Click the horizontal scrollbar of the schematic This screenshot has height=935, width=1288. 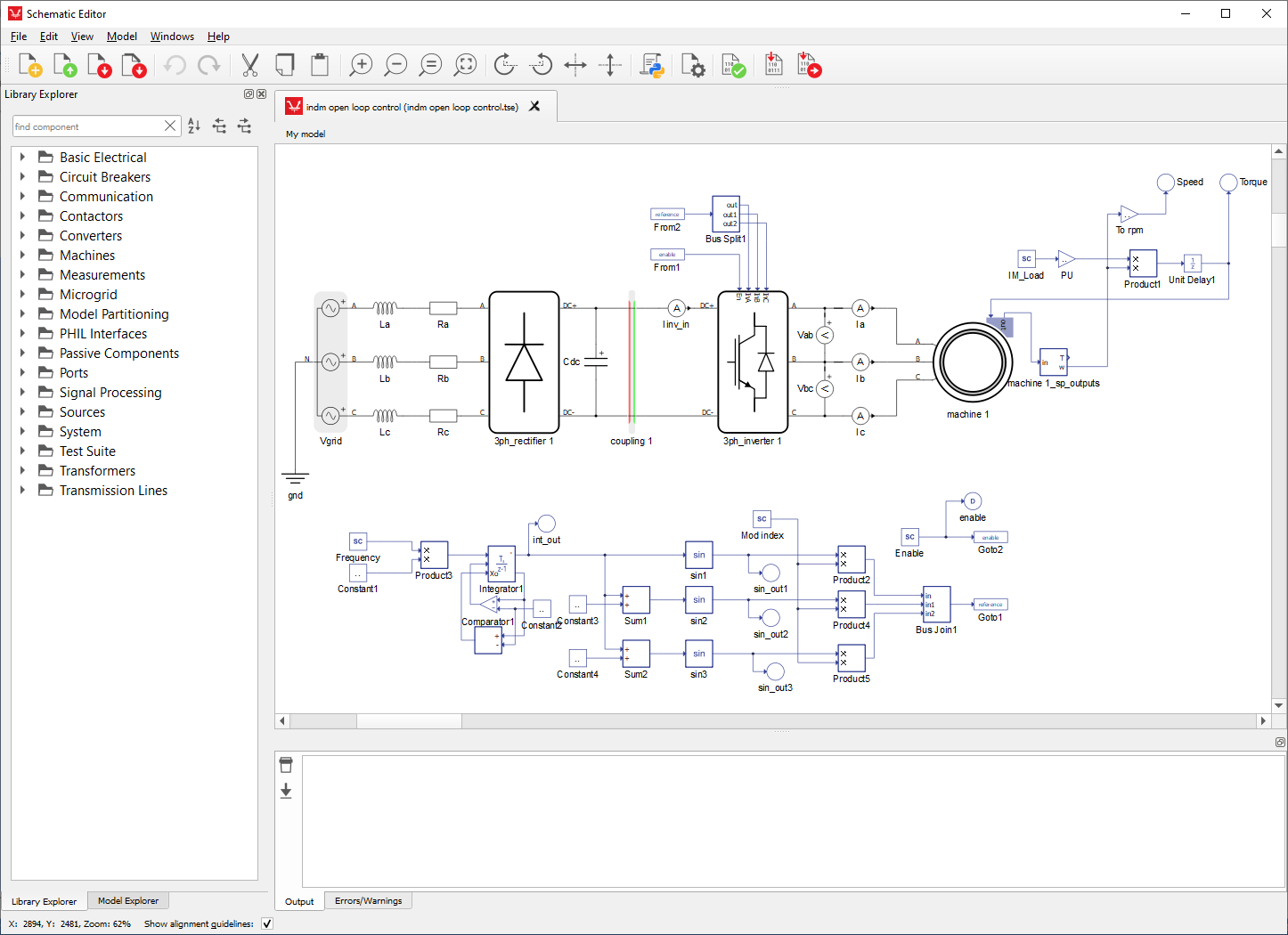click(409, 720)
